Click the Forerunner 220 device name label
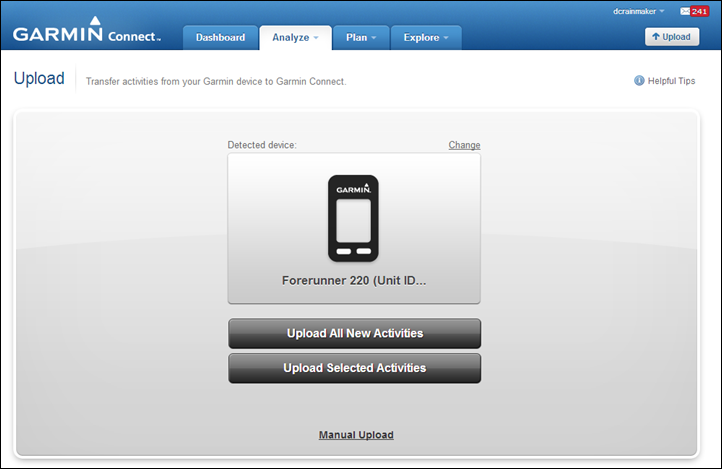 click(354, 281)
